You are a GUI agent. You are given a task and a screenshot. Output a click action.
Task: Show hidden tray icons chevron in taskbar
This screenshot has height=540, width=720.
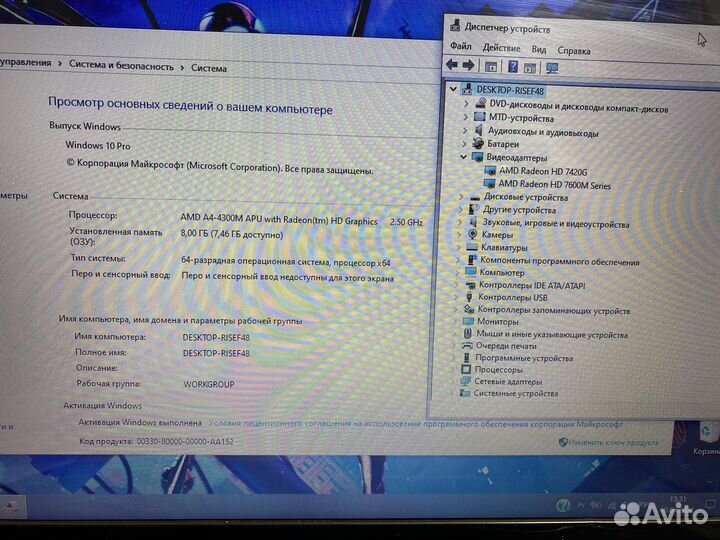point(580,505)
